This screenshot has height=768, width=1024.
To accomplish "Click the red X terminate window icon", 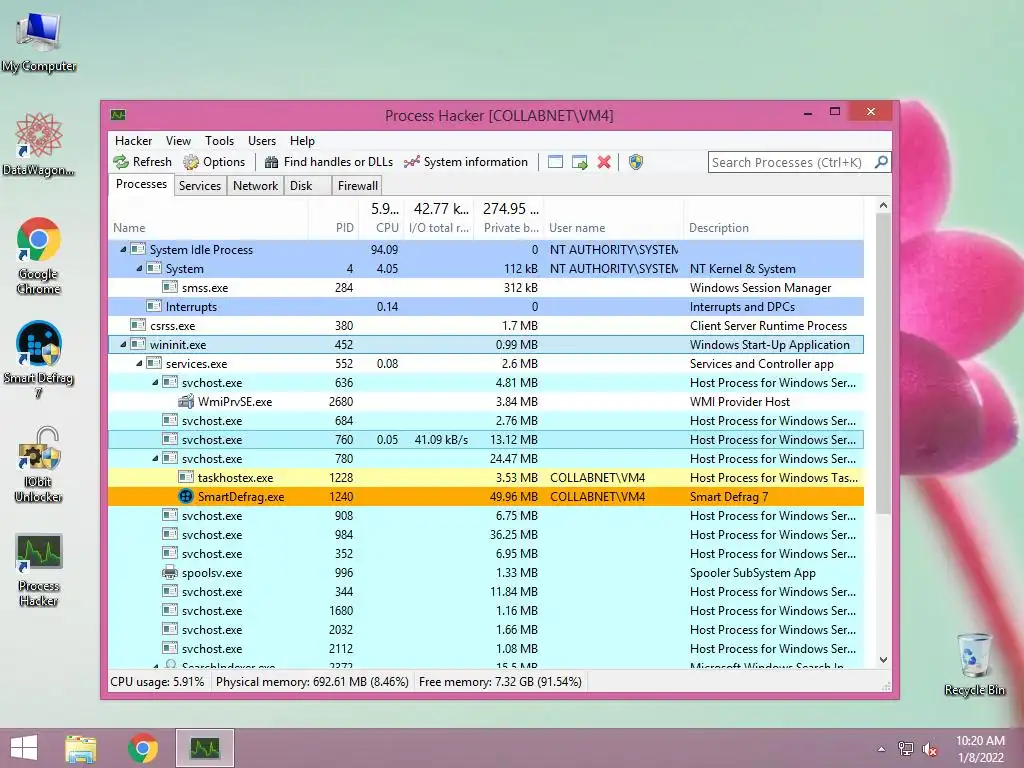I will [604, 162].
